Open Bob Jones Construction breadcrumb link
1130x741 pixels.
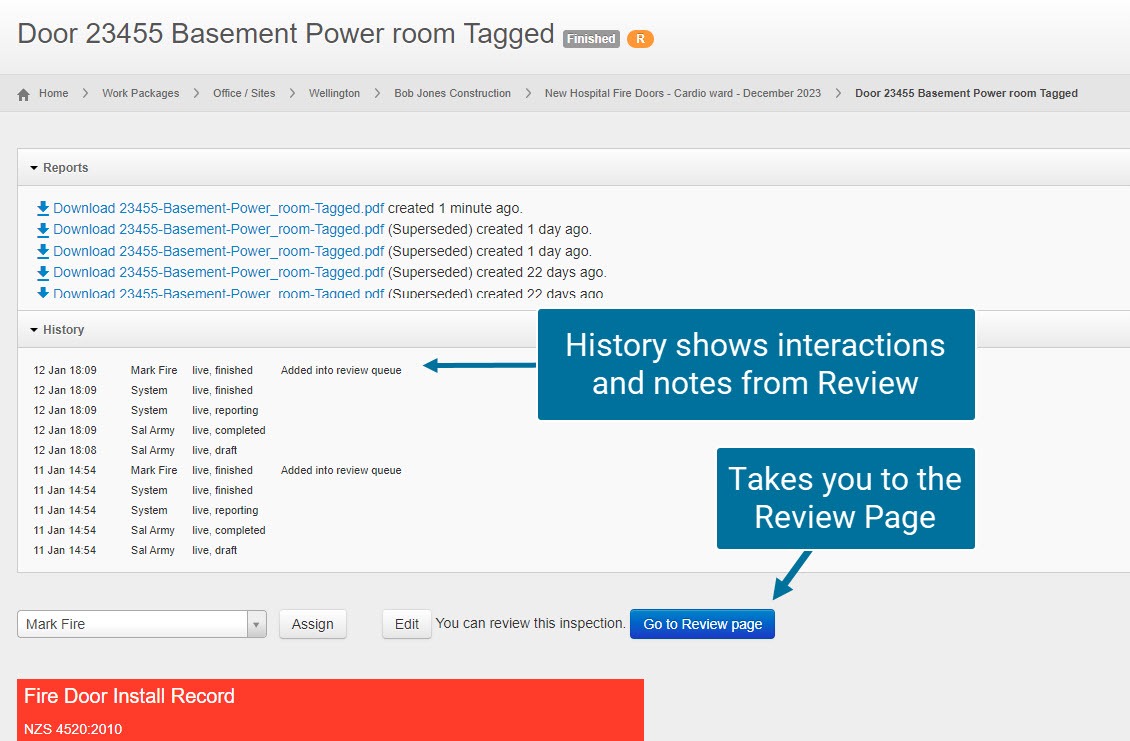click(452, 93)
